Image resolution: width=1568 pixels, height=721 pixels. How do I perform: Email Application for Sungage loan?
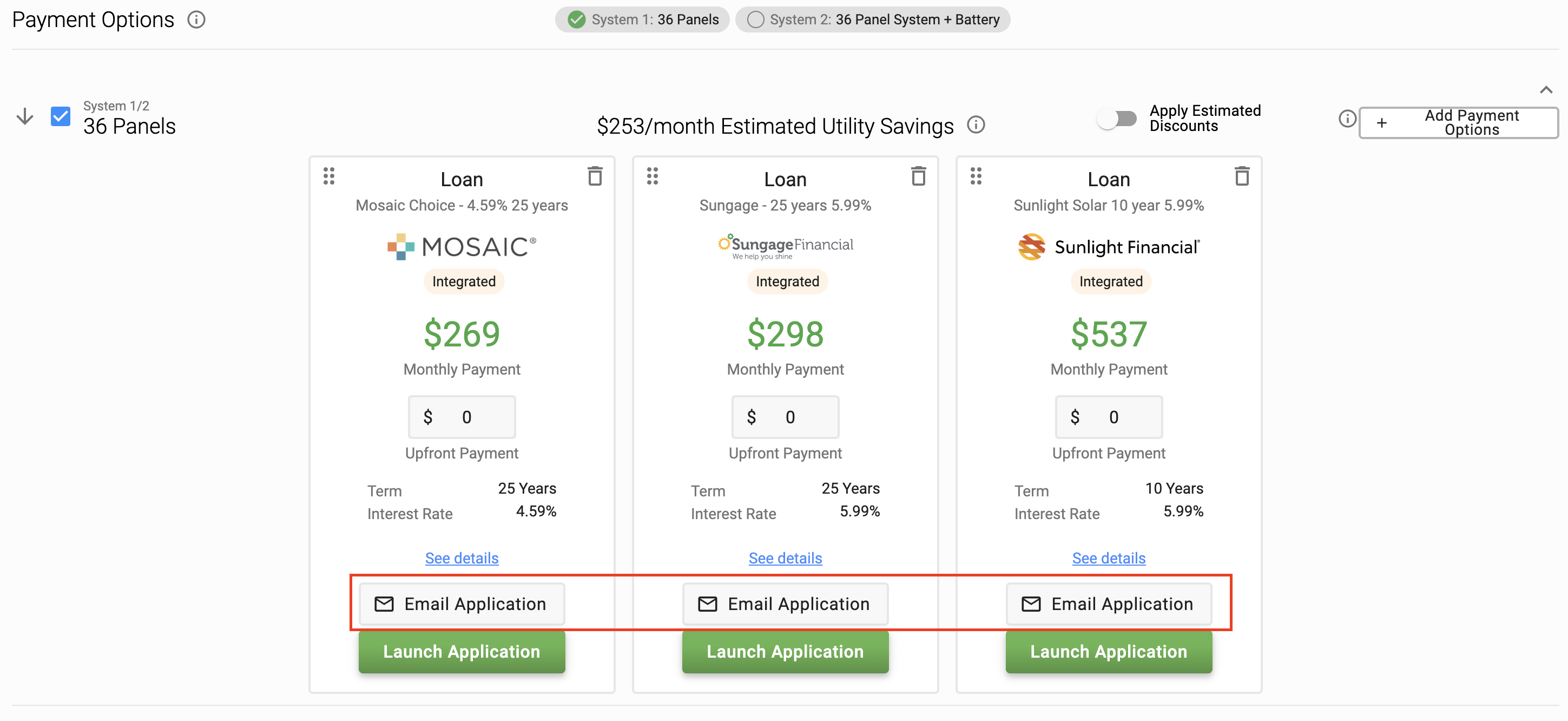pos(785,604)
